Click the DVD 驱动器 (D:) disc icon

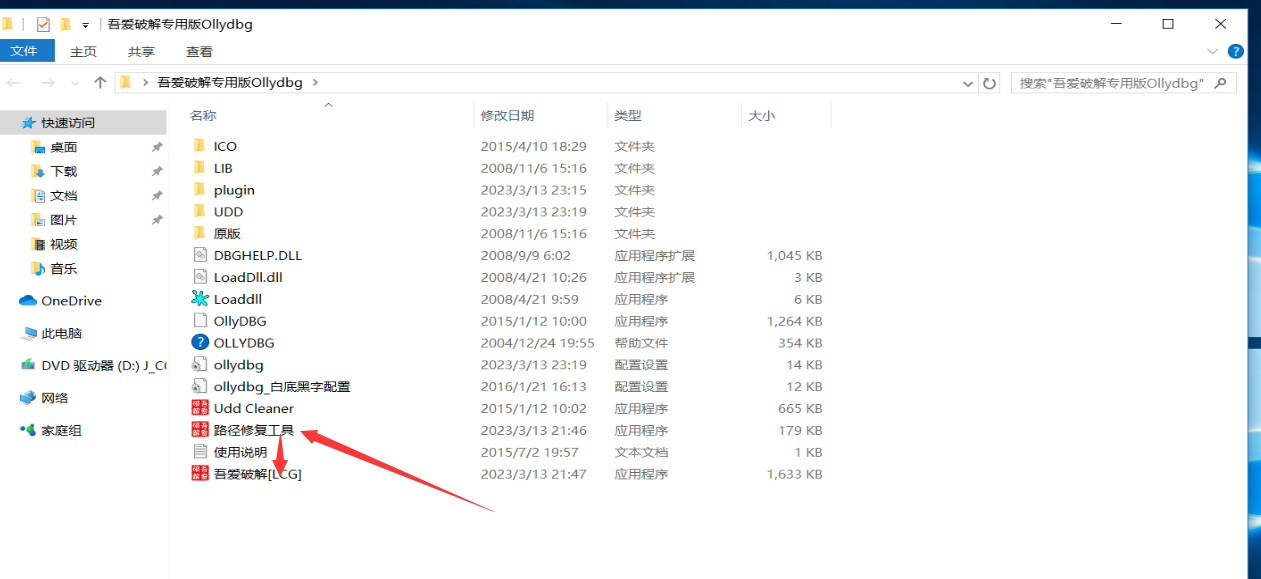click(28, 365)
